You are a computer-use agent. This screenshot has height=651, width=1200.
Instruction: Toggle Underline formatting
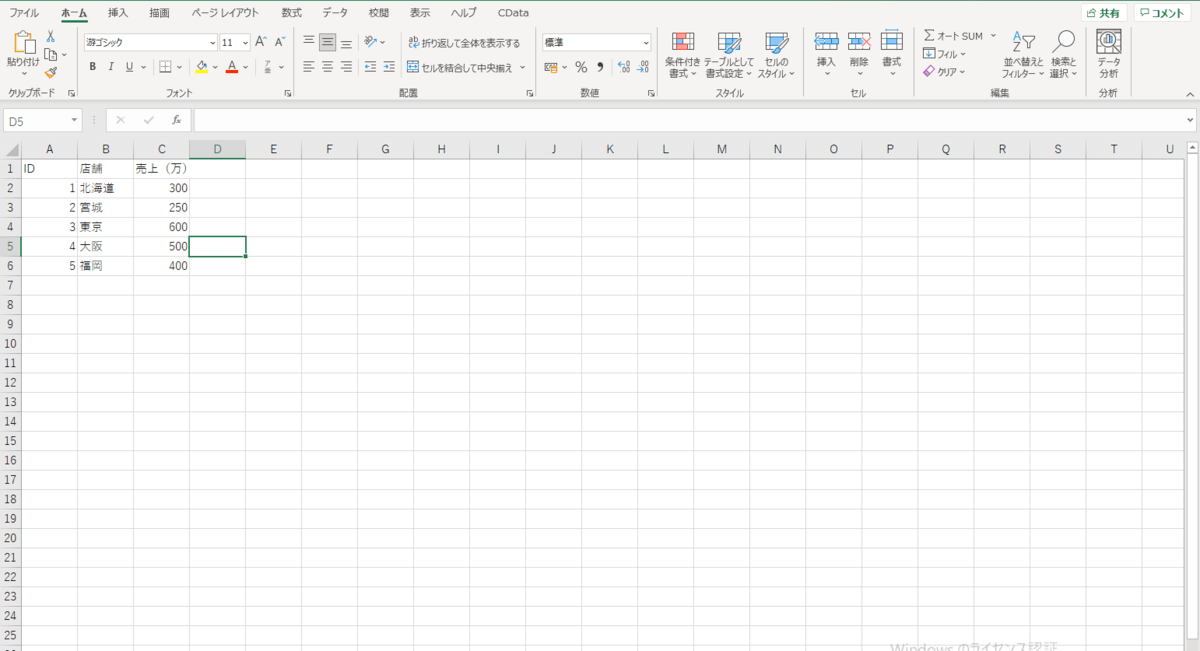129,67
